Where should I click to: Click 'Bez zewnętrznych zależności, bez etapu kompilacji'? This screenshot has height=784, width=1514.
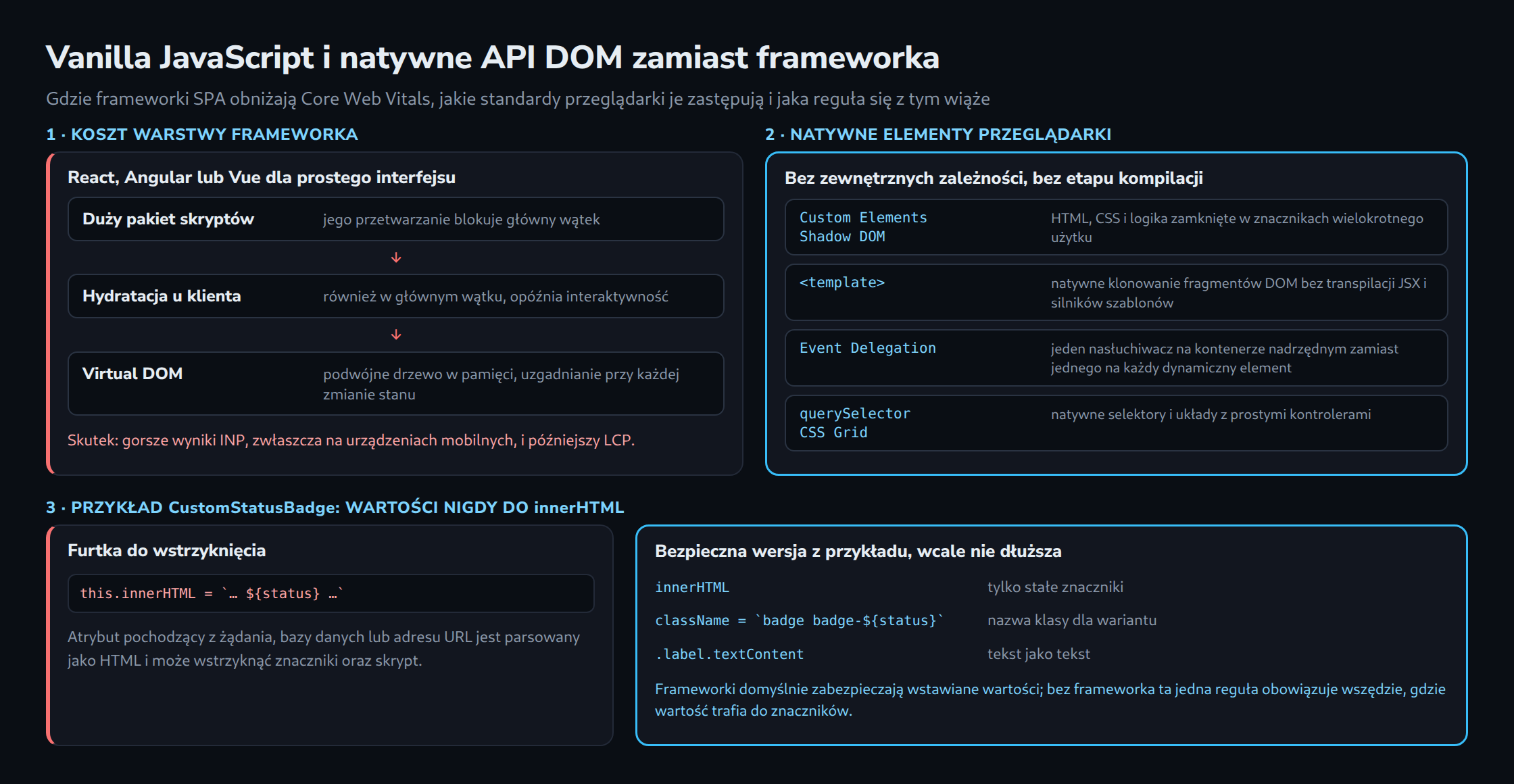point(994,178)
